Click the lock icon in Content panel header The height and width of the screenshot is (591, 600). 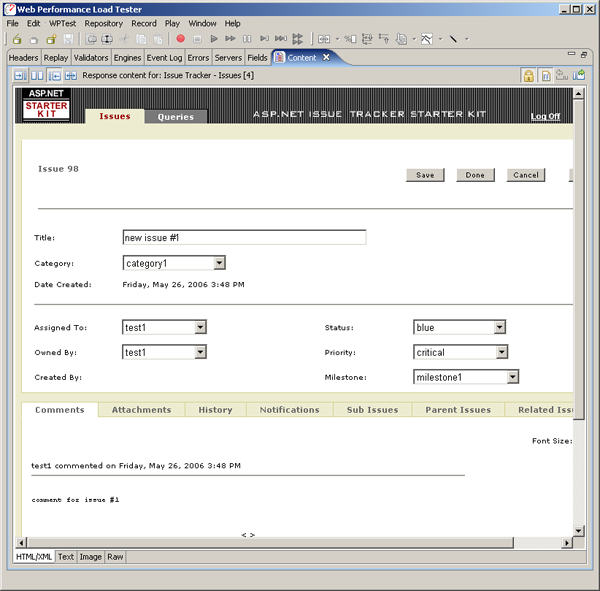[528, 75]
